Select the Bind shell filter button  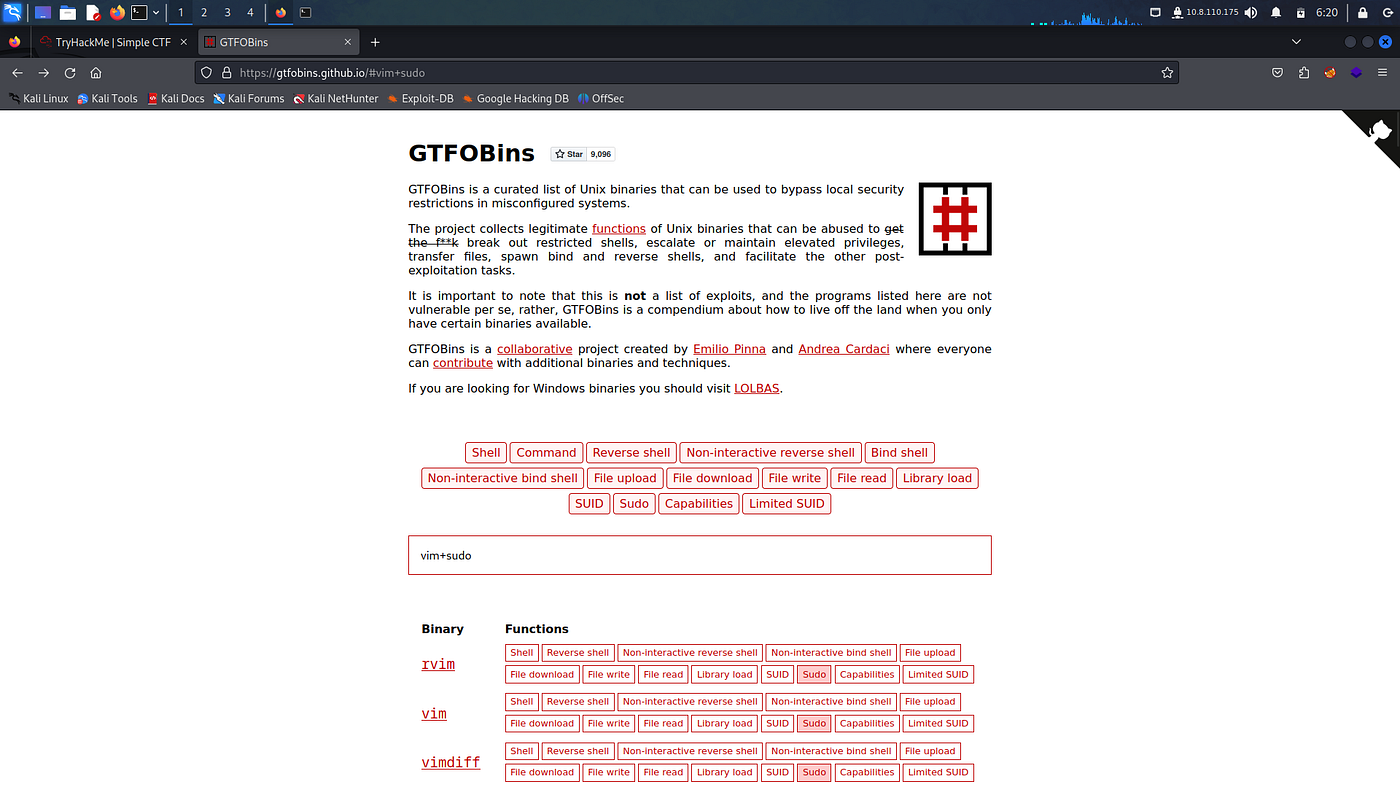pyautogui.click(x=899, y=453)
